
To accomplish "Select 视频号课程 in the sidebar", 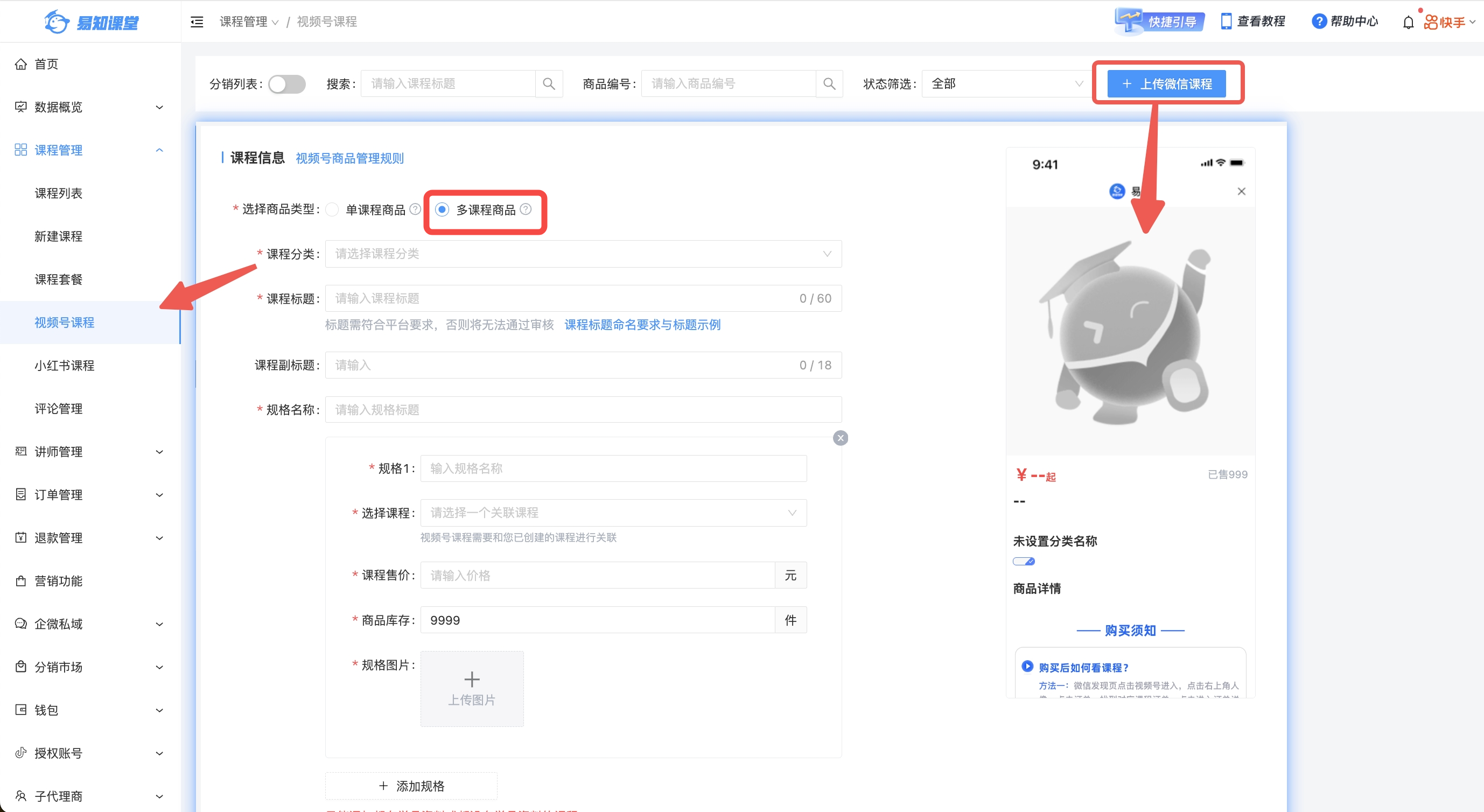I will click(90, 323).
